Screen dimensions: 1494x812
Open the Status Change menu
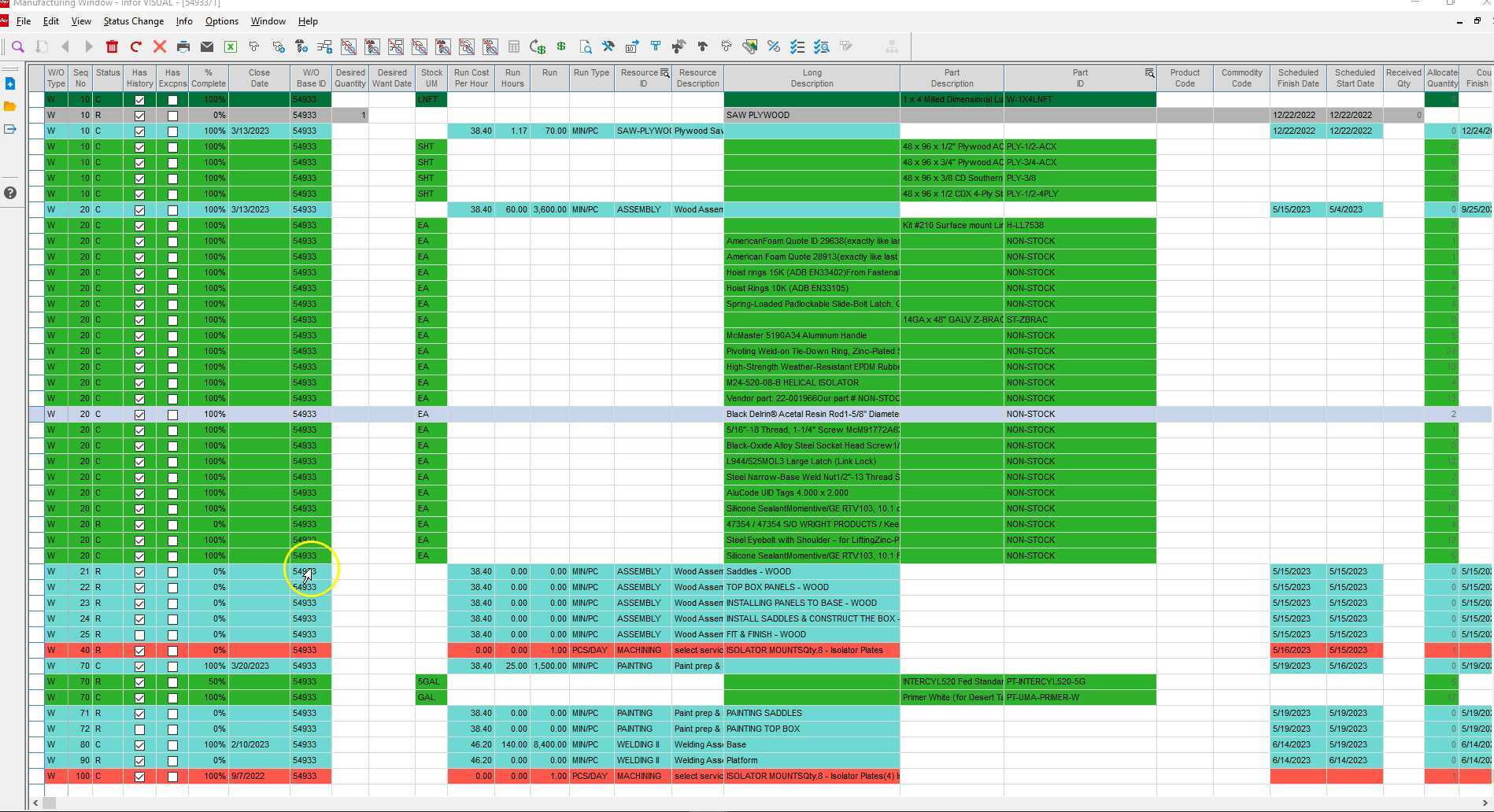[x=132, y=21]
